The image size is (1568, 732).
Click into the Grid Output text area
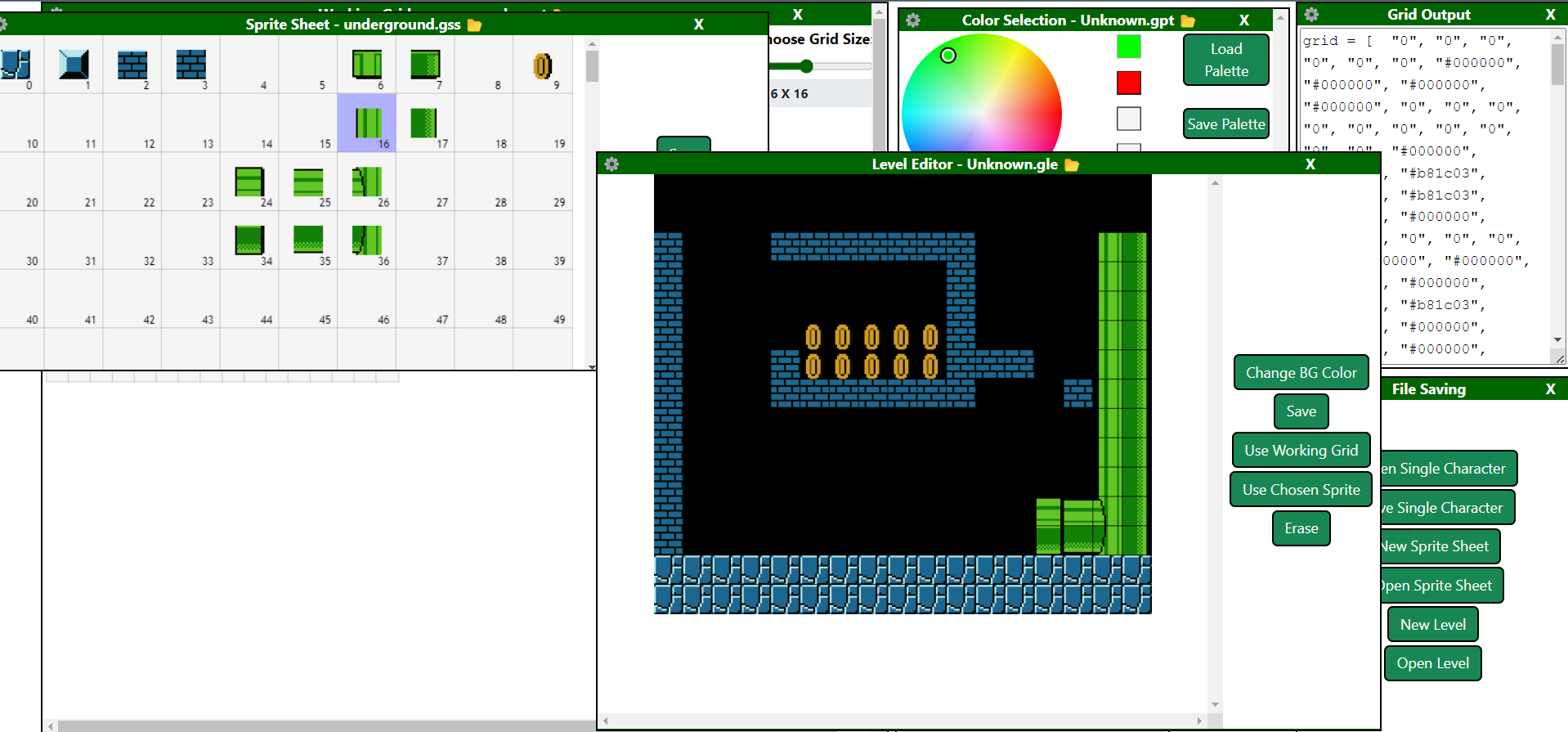[x=1425, y=196]
